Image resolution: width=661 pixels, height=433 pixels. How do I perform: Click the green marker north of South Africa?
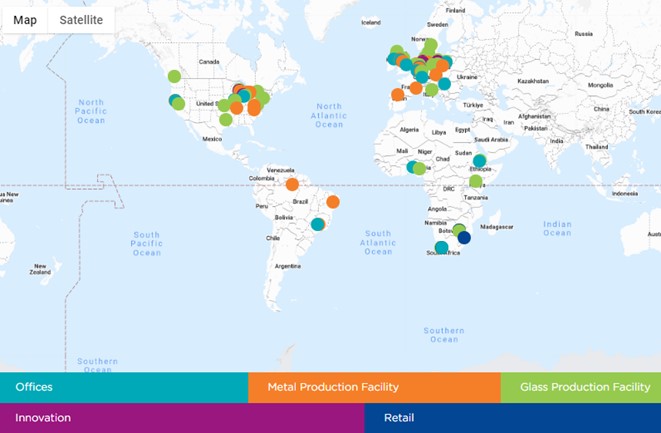tap(458, 231)
